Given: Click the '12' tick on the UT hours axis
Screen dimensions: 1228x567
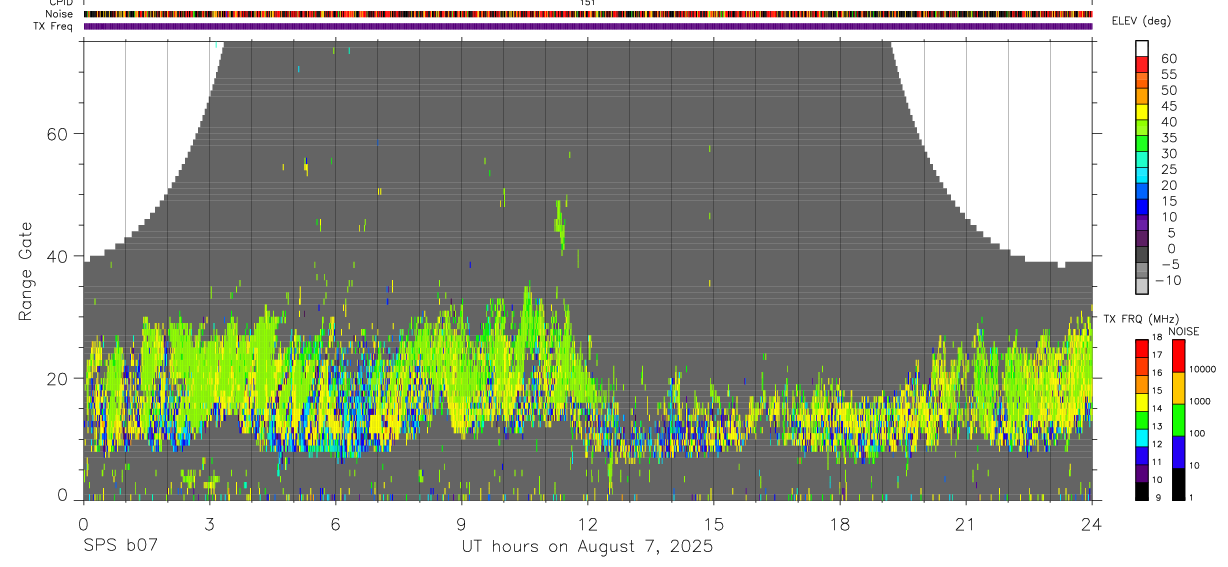Looking at the screenshot, I should [x=587, y=524].
